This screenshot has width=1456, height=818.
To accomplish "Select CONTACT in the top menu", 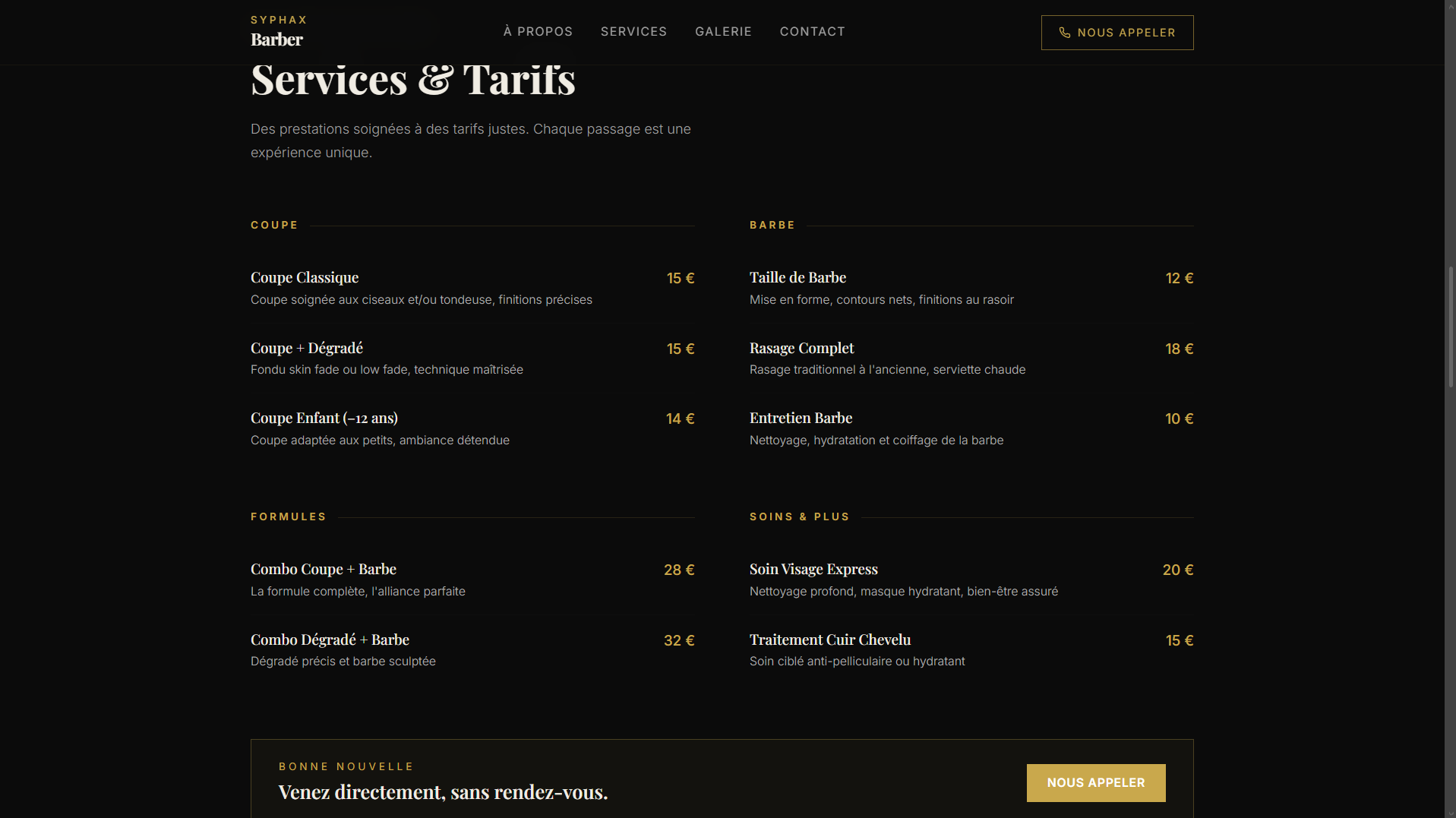I will pyautogui.click(x=812, y=32).
